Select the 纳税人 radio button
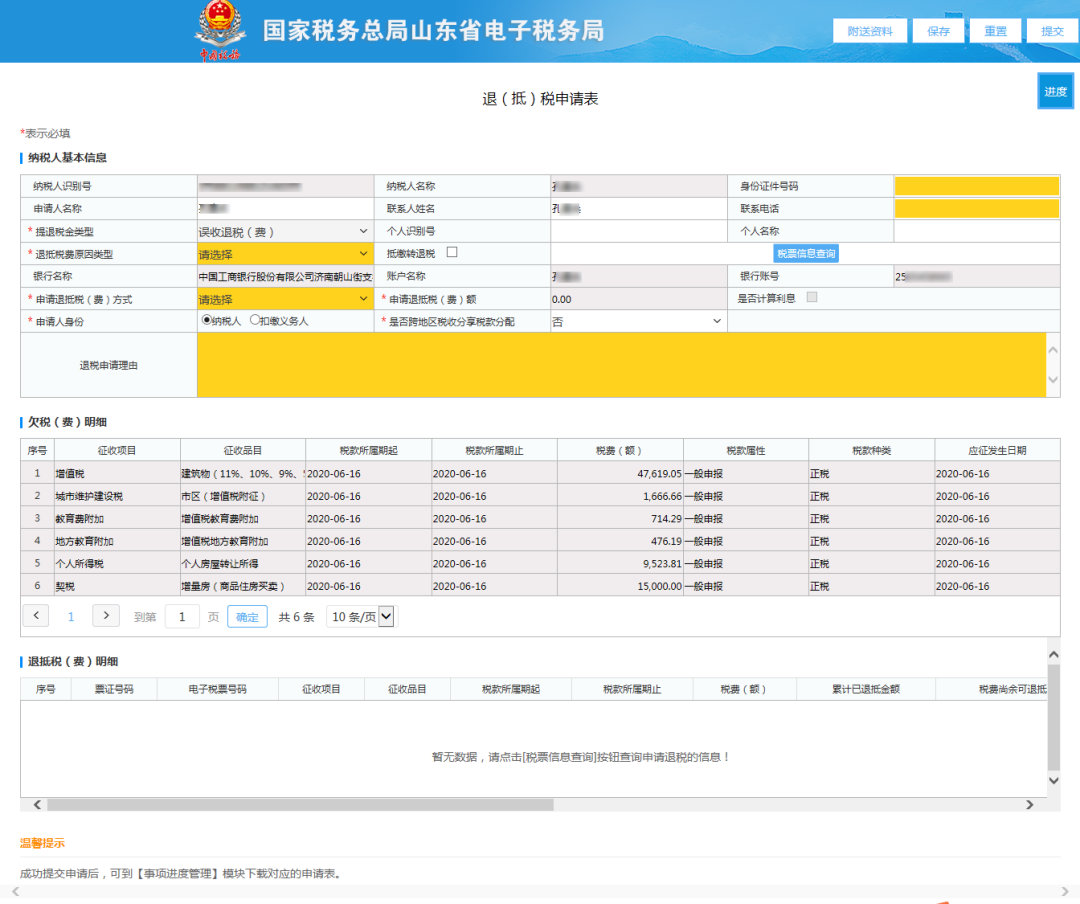This screenshot has height=904, width=1080. coord(207,320)
